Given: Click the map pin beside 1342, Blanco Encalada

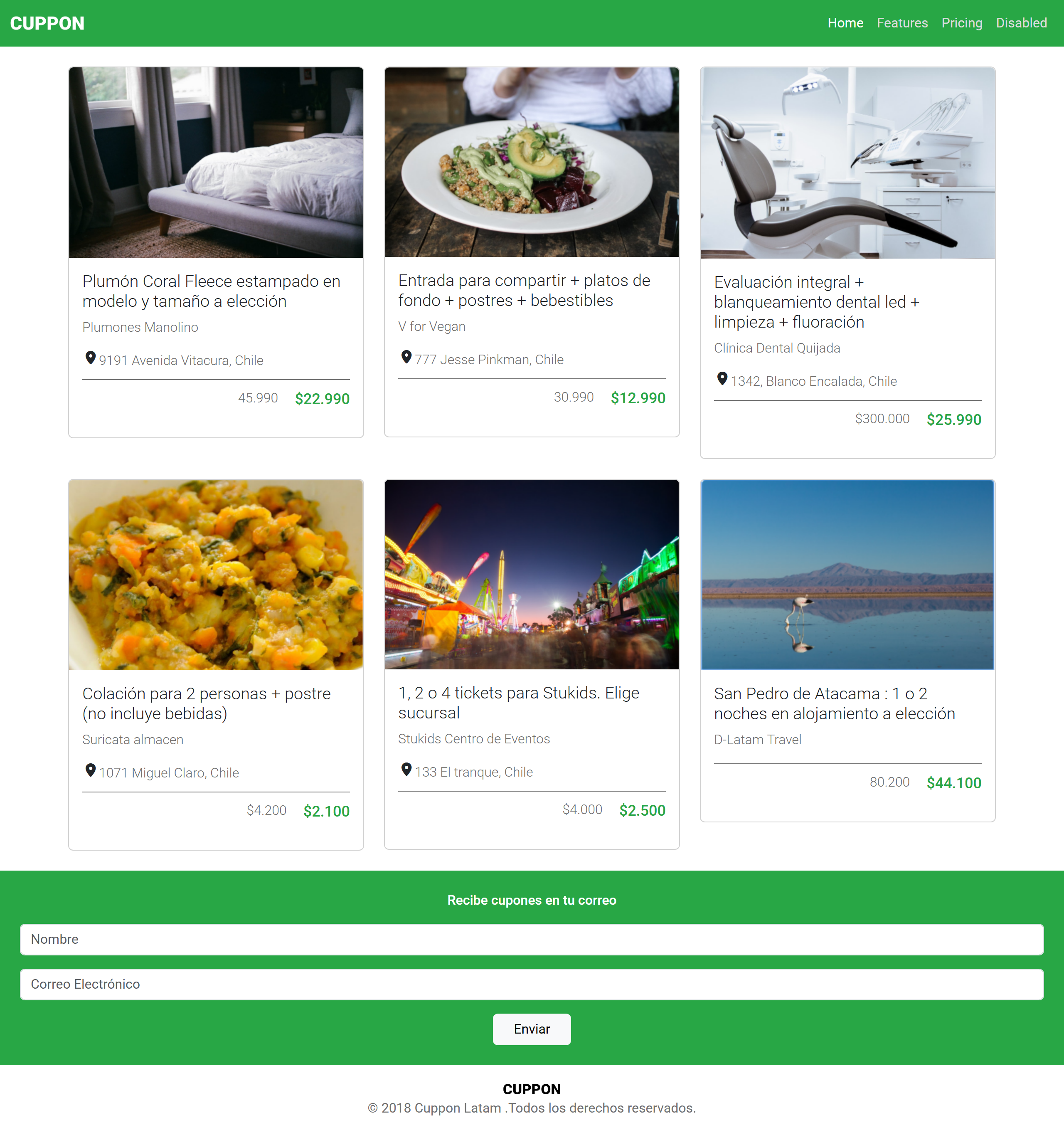Looking at the screenshot, I should tap(722, 378).
